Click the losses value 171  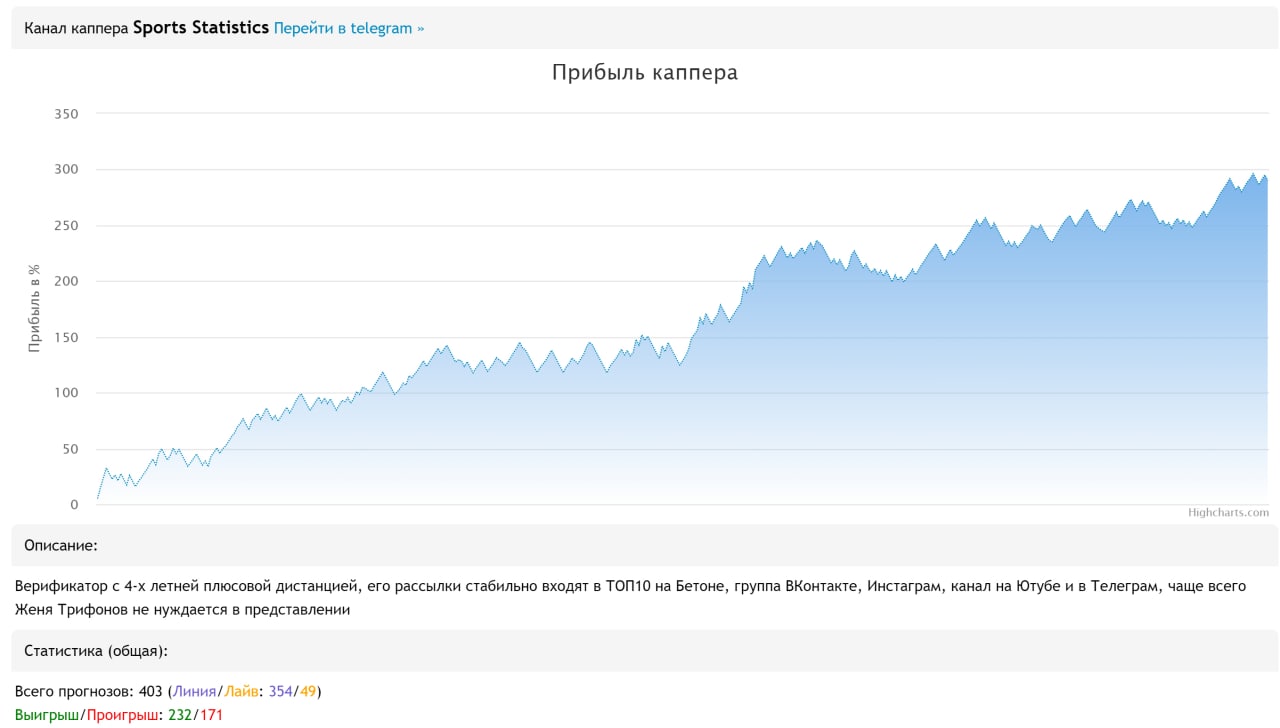(x=211, y=715)
